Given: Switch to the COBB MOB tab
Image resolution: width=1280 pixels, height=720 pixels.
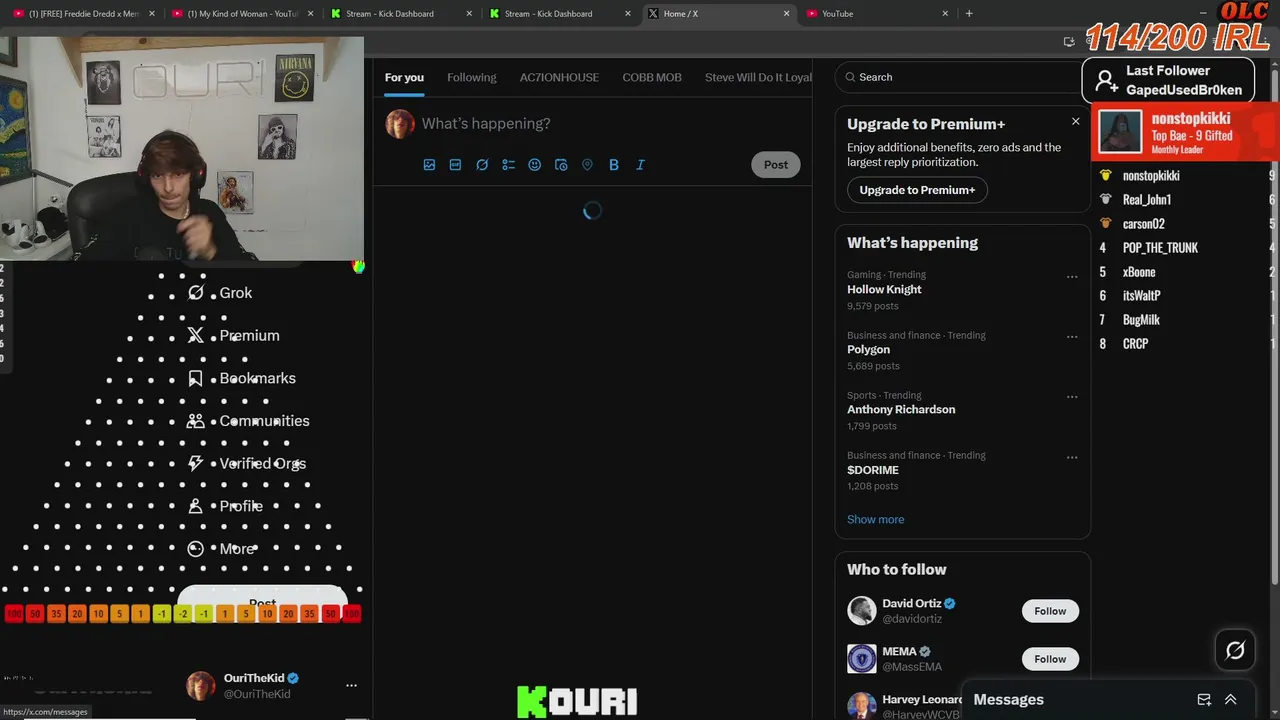Looking at the screenshot, I should click(x=652, y=77).
